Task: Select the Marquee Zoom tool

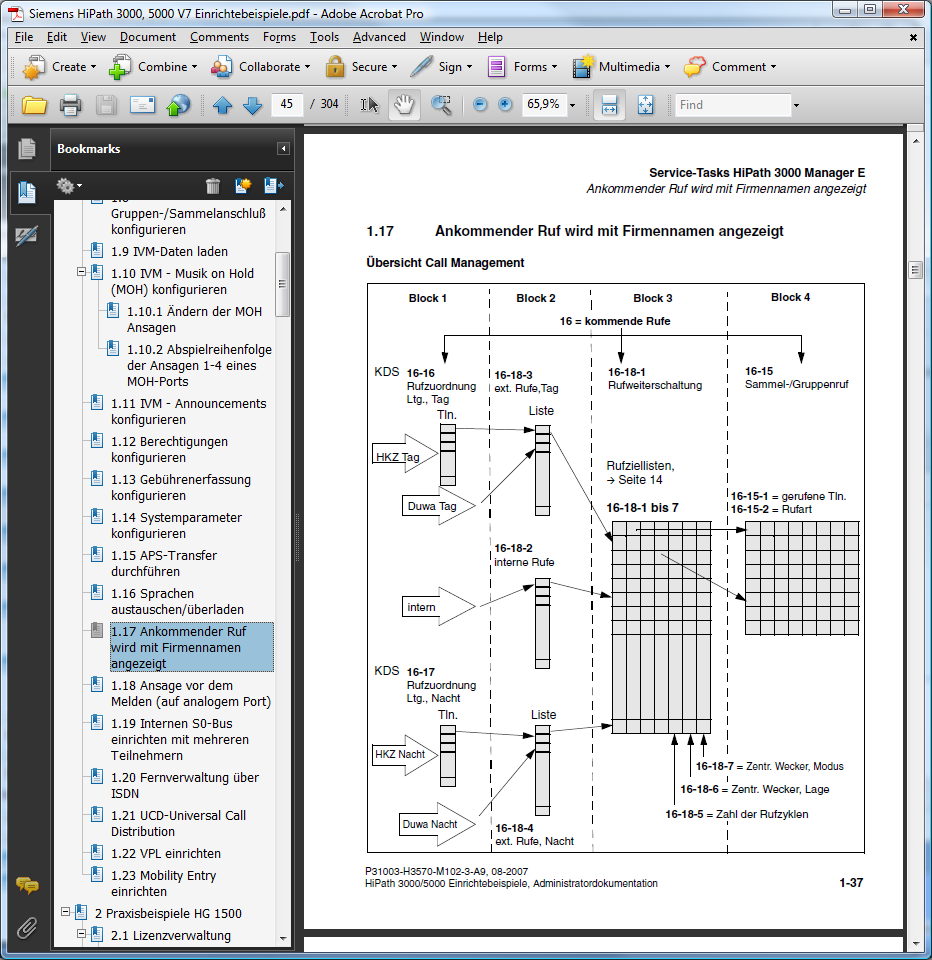Action: (x=441, y=105)
